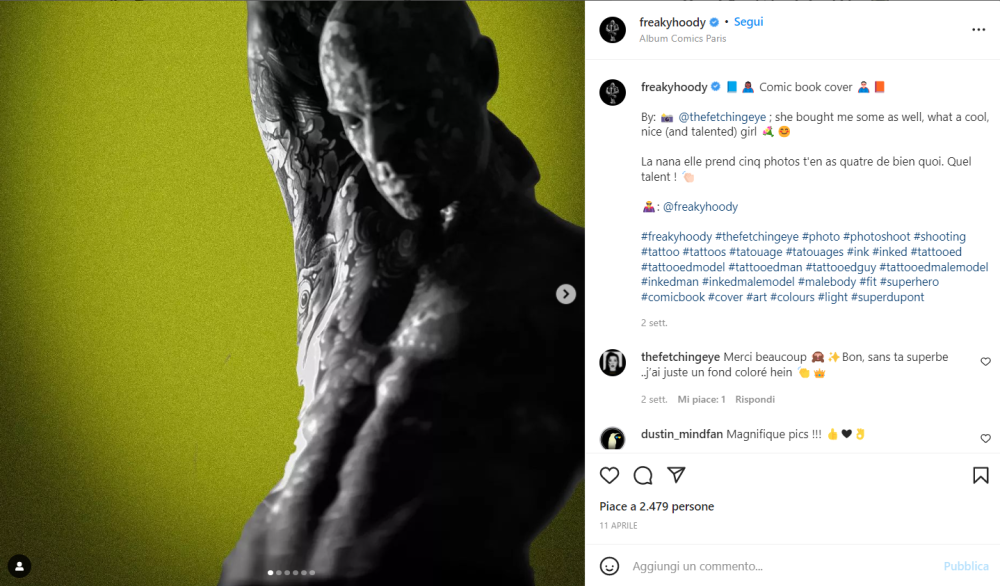The height and width of the screenshot is (586, 1000).
Task: Open the #superdupont hashtag
Action: [887, 297]
